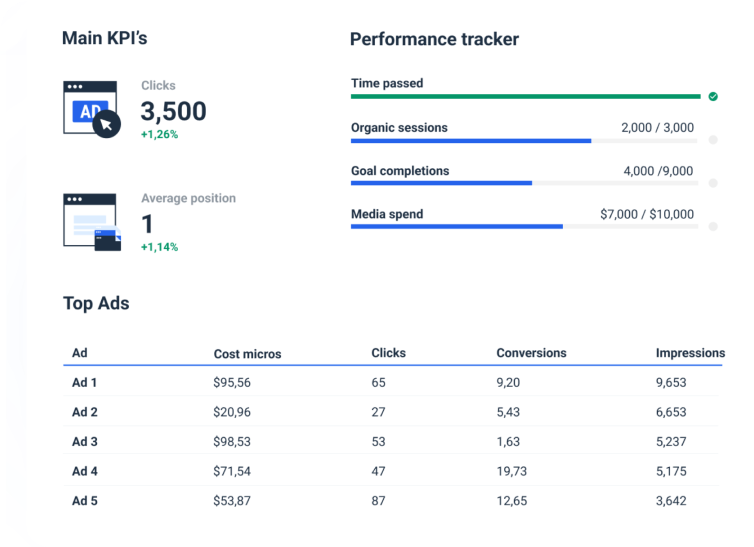Screen dimensions: 754x547
Task: Select the Impressions column header
Action: [x=690, y=353]
